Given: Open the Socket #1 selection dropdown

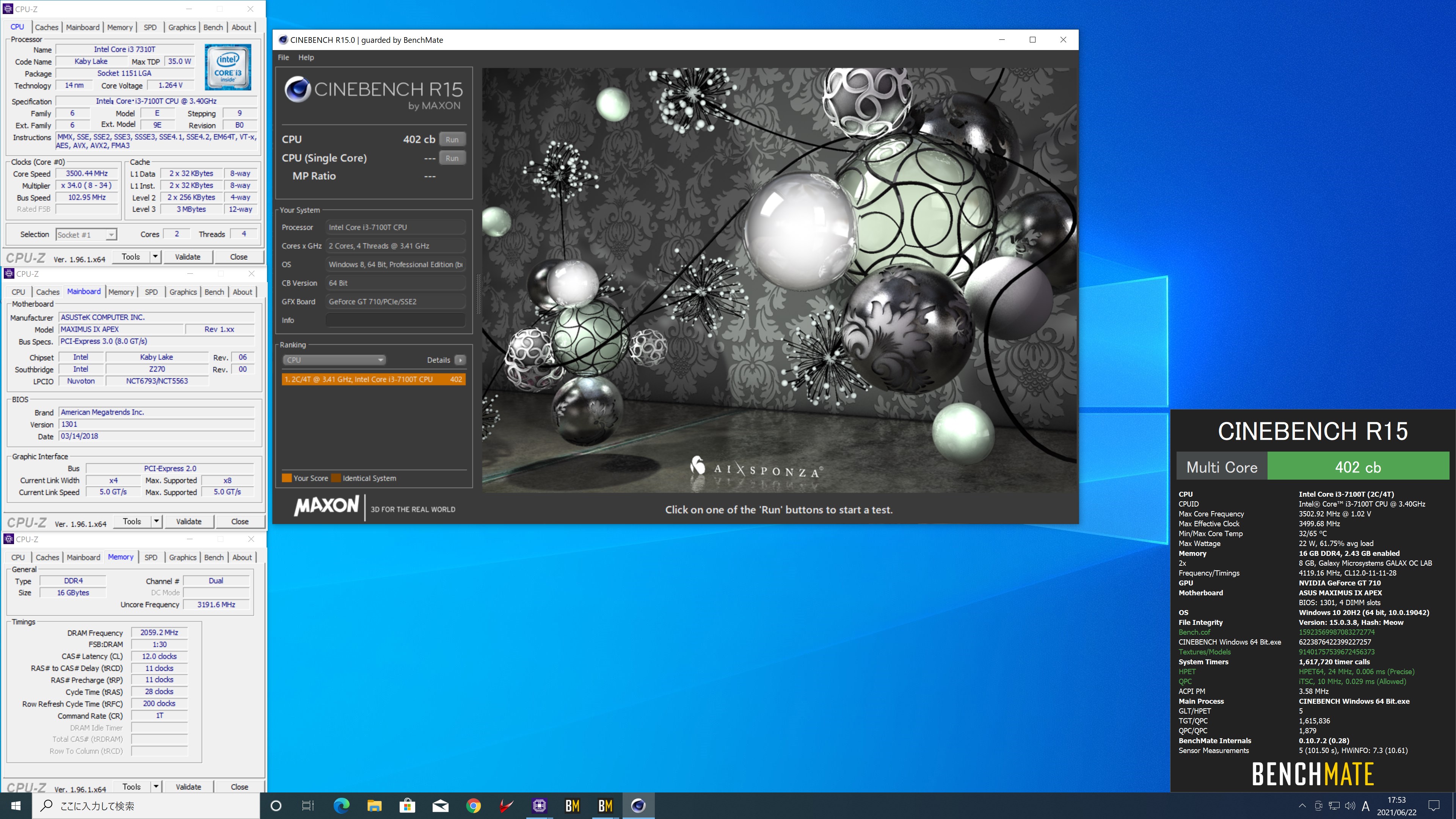Looking at the screenshot, I should [86, 235].
